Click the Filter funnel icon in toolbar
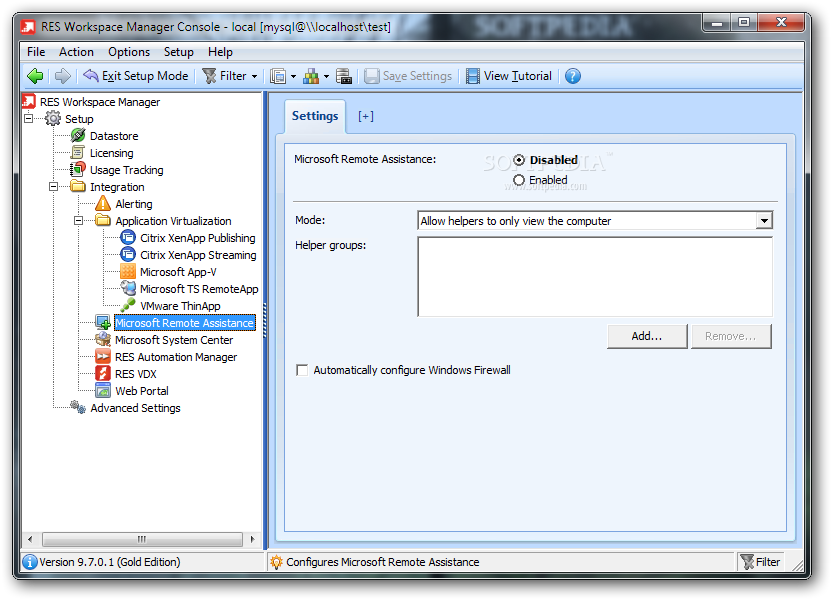Image resolution: width=832 pixels, height=600 pixels. point(210,76)
